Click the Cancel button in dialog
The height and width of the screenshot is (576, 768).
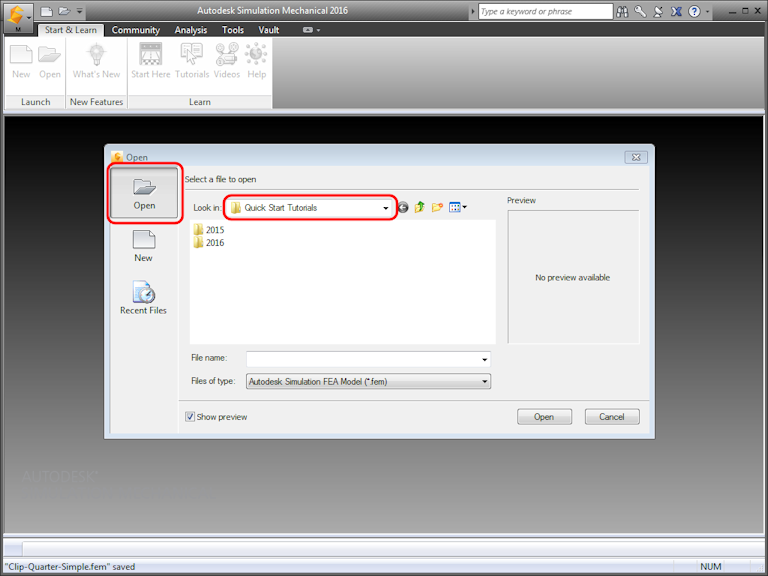pyautogui.click(x=612, y=417)
